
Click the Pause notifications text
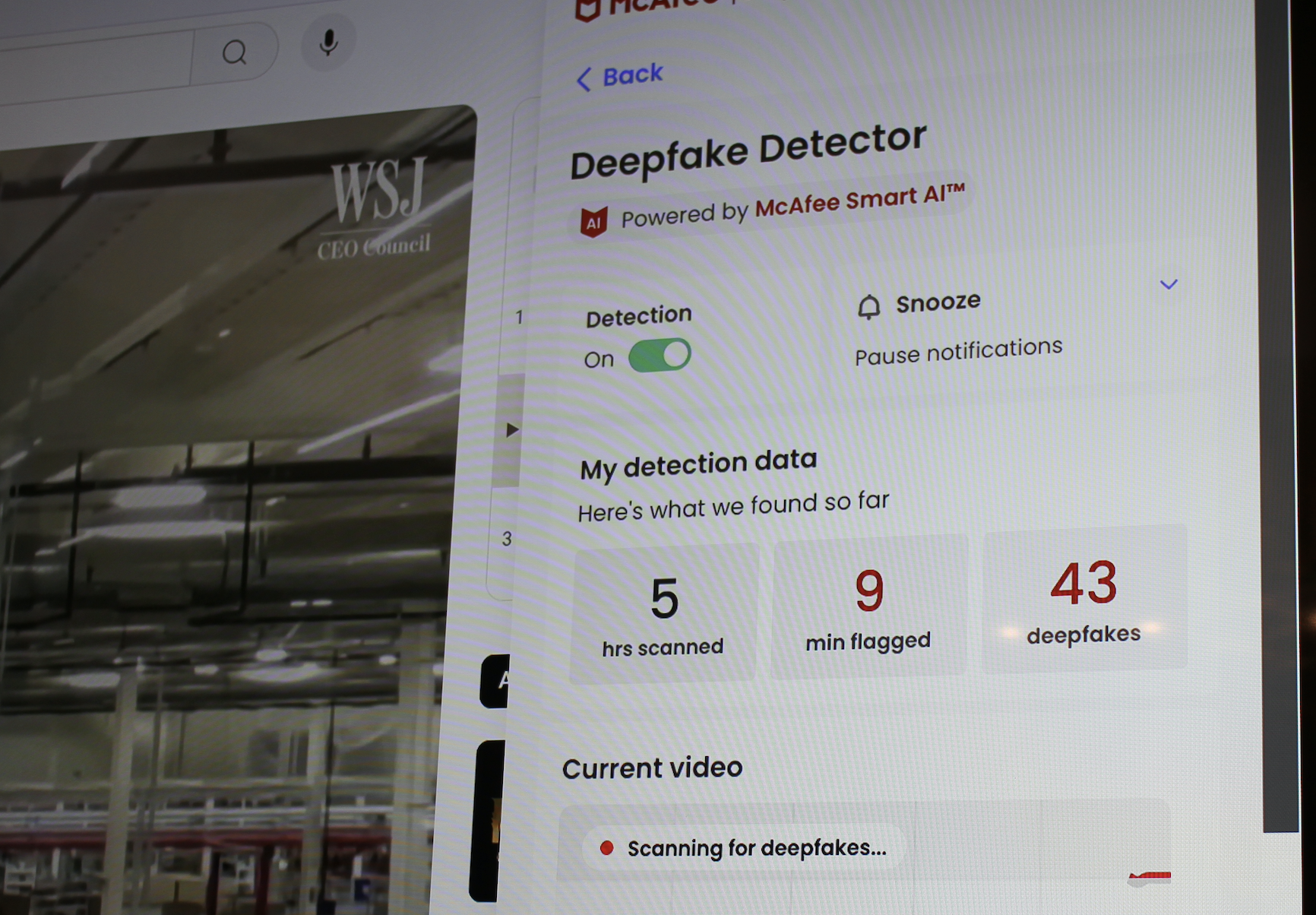(x=958, y=351)
